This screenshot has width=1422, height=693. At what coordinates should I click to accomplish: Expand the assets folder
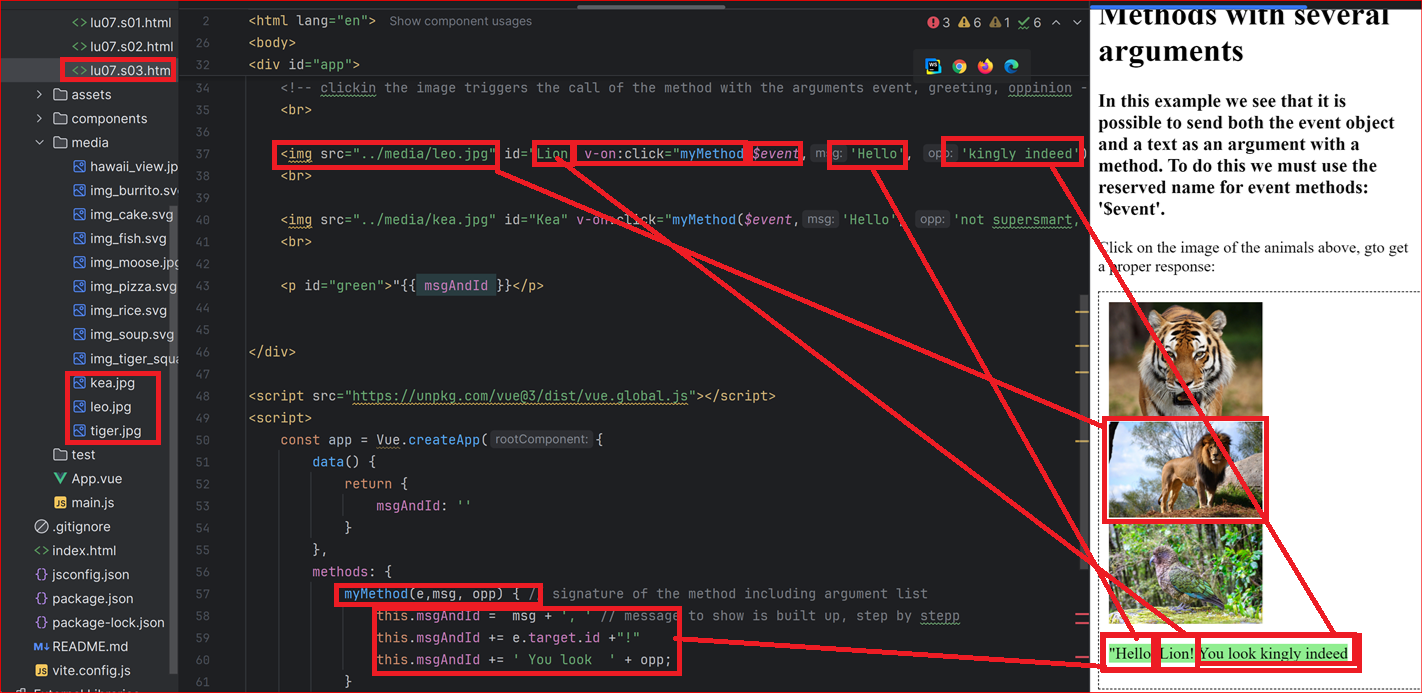[39, 94]
